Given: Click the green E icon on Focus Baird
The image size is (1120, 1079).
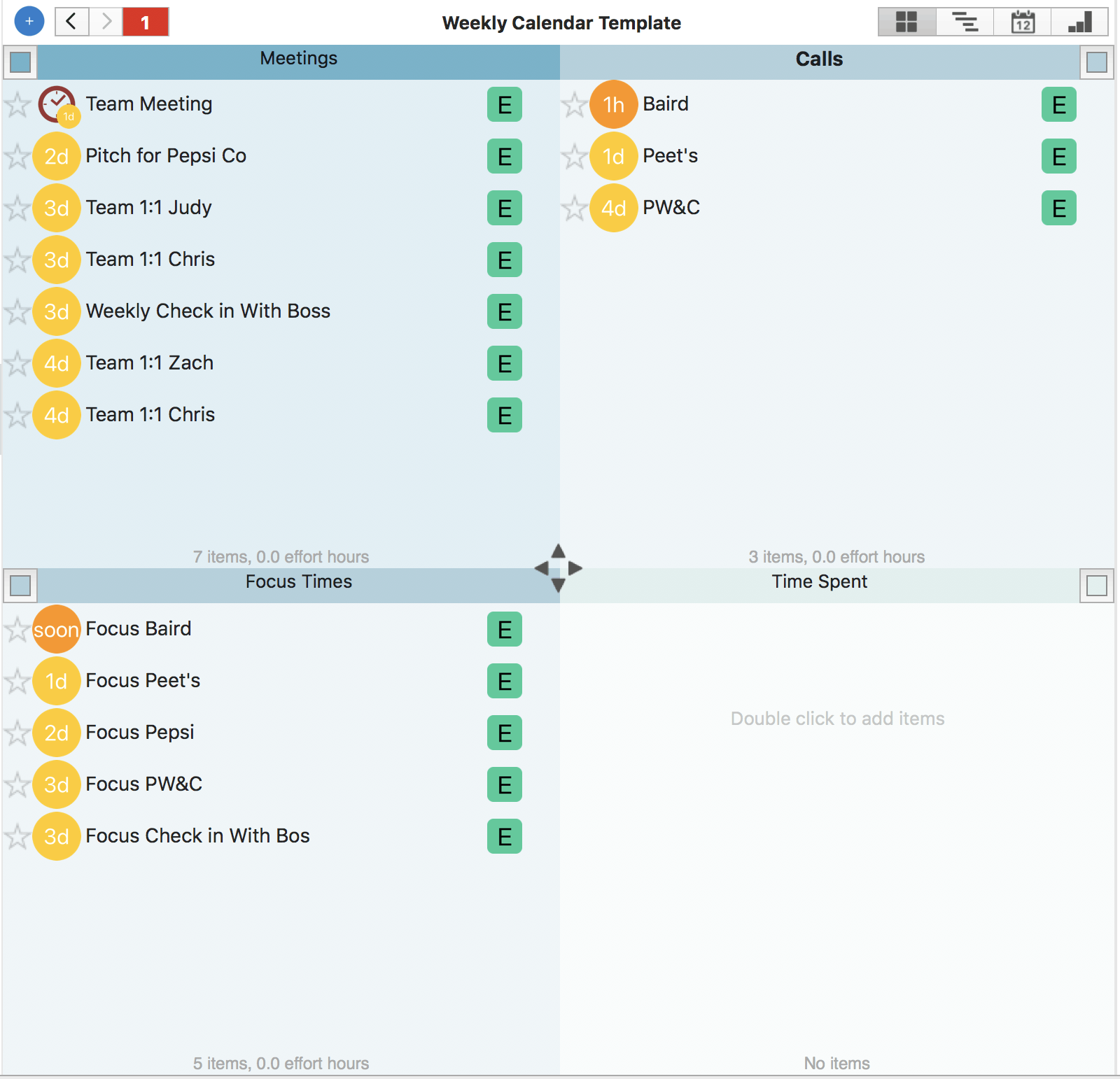Looking at the screenshot, I should point(505,629).
